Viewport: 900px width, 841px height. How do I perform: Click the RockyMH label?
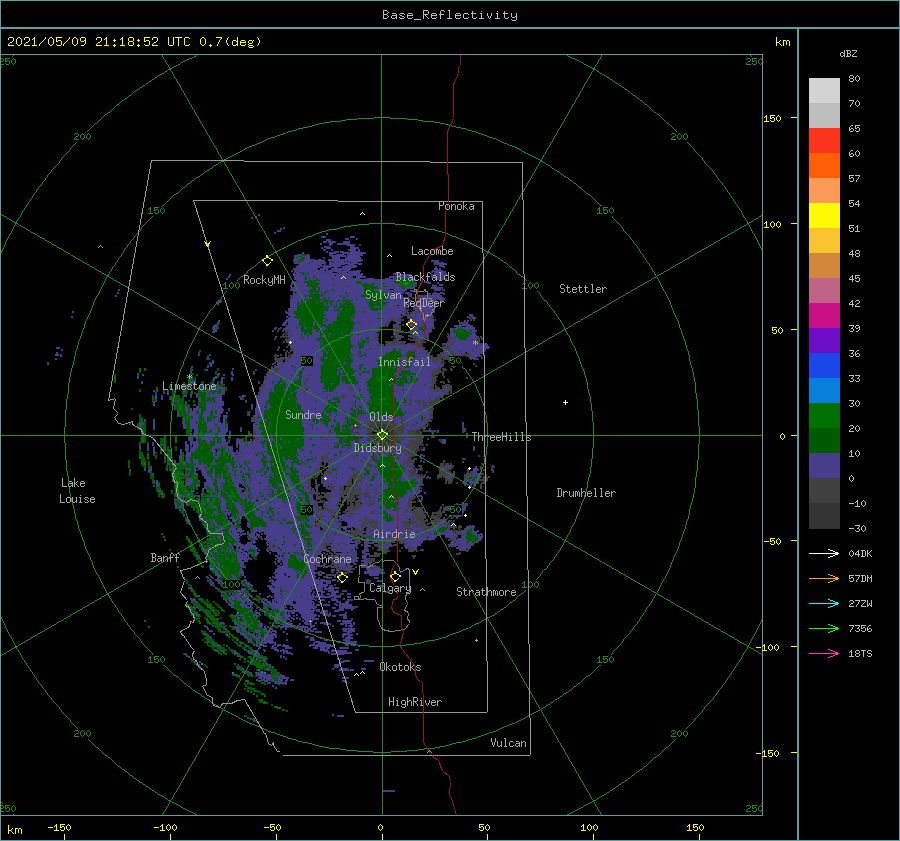pyautogui.click(x=264, y=280)
